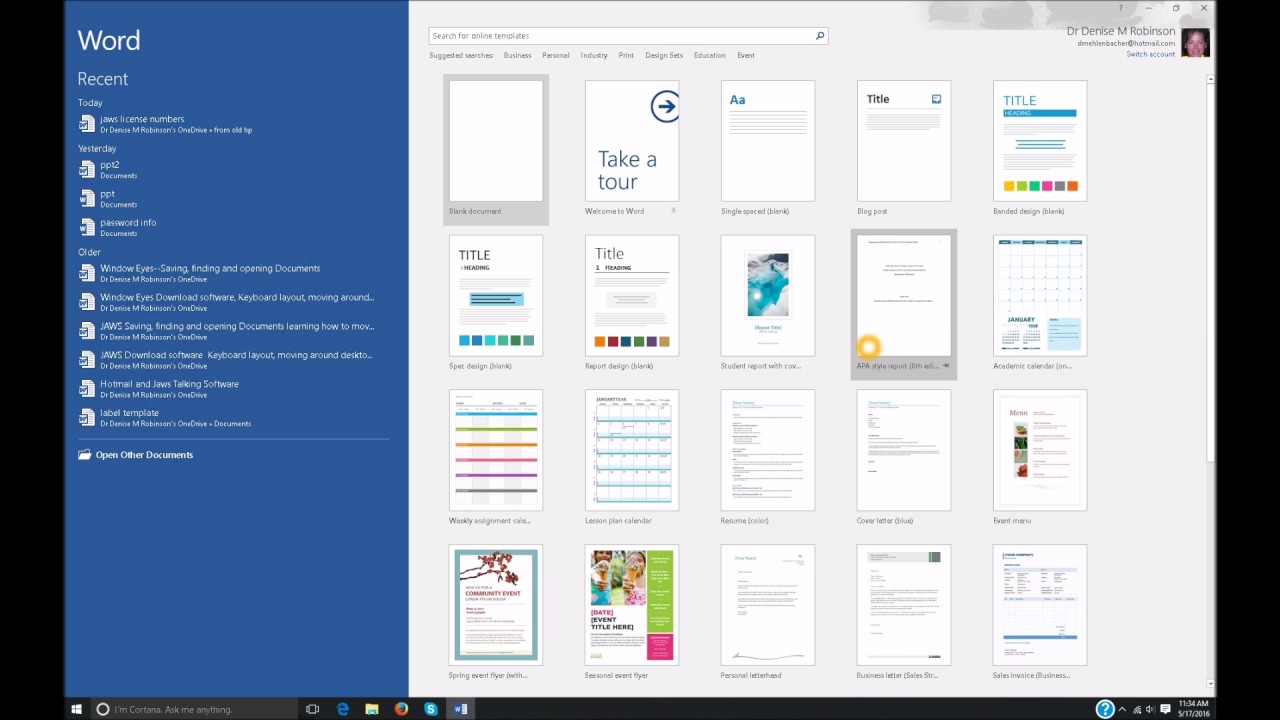This screenshot has height=720, width=1280.
Task: Open Microsoft Edge from the taskbar
Action: tap(343, 709)
